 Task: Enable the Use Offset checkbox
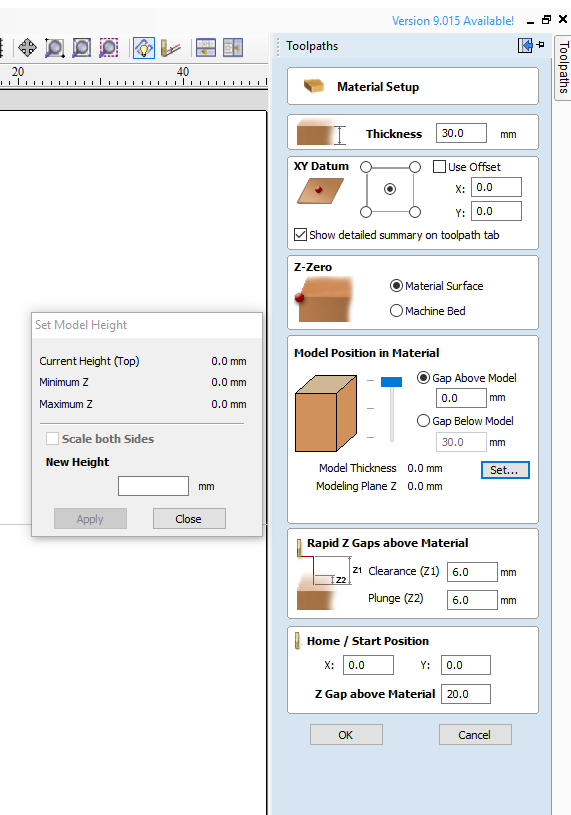[x=440, y=166]
